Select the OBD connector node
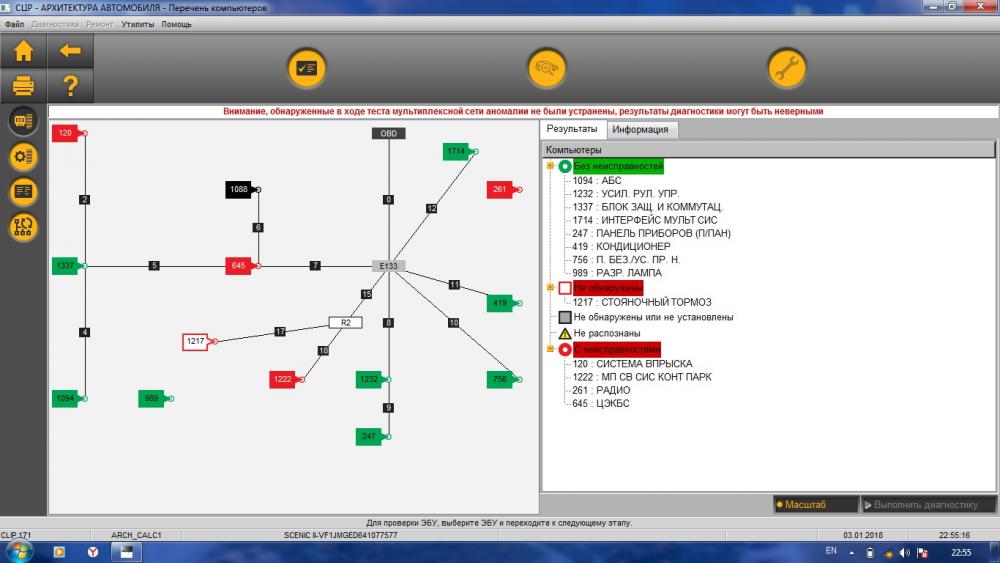Screen dimensions: 1000x563 click(388, 133)
